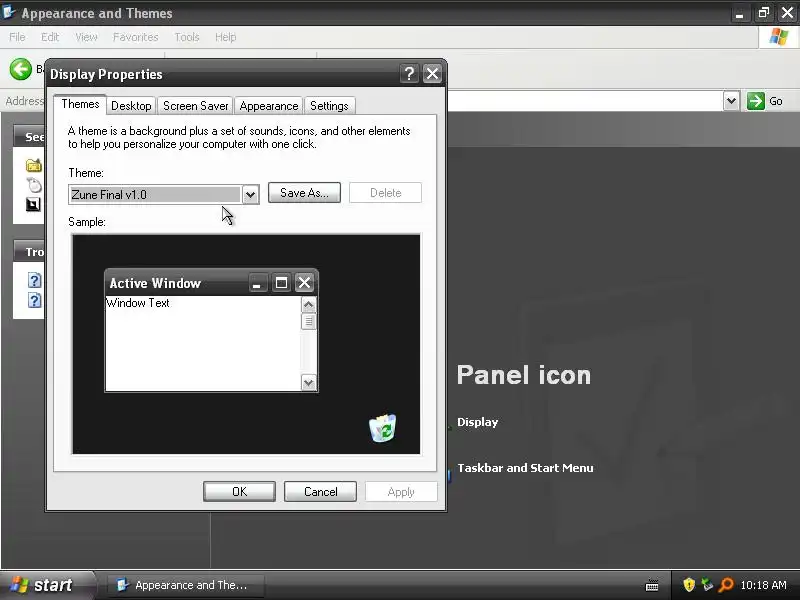This screenshot has width=800, height=600.
Task: Minimize the Appearance and Themes window
Action: tap(739, 13)
